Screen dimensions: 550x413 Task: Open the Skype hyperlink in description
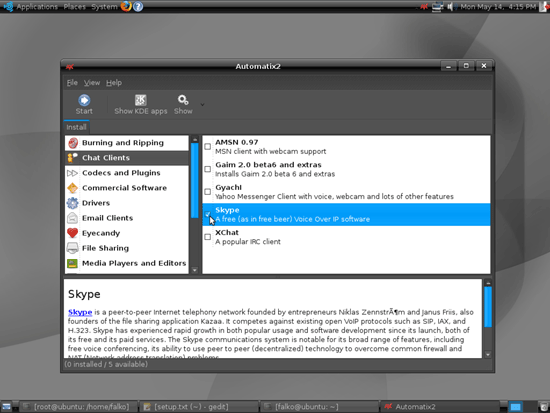[80, 312]
